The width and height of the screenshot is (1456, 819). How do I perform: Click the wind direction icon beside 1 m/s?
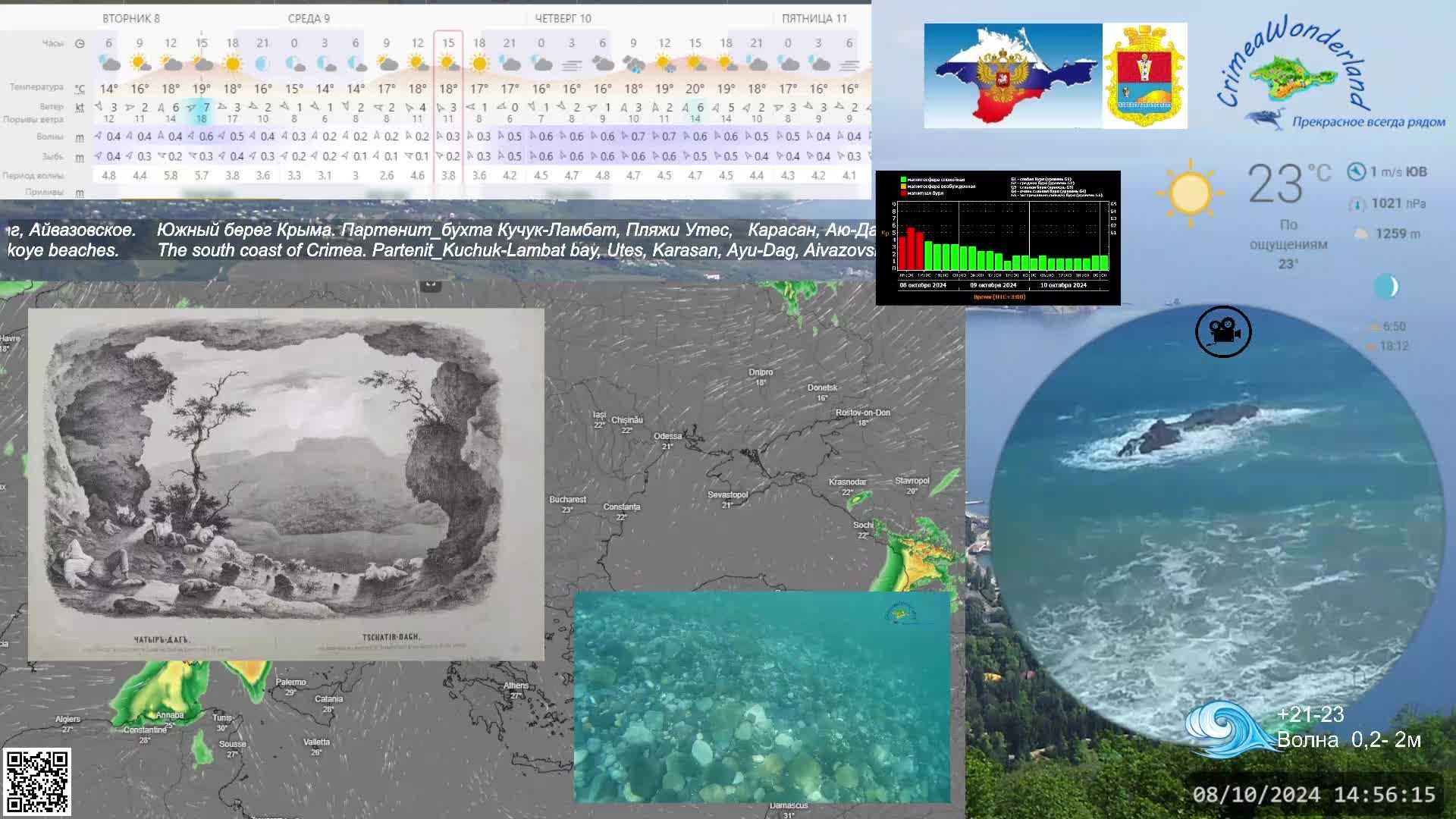coord(1356,172)
